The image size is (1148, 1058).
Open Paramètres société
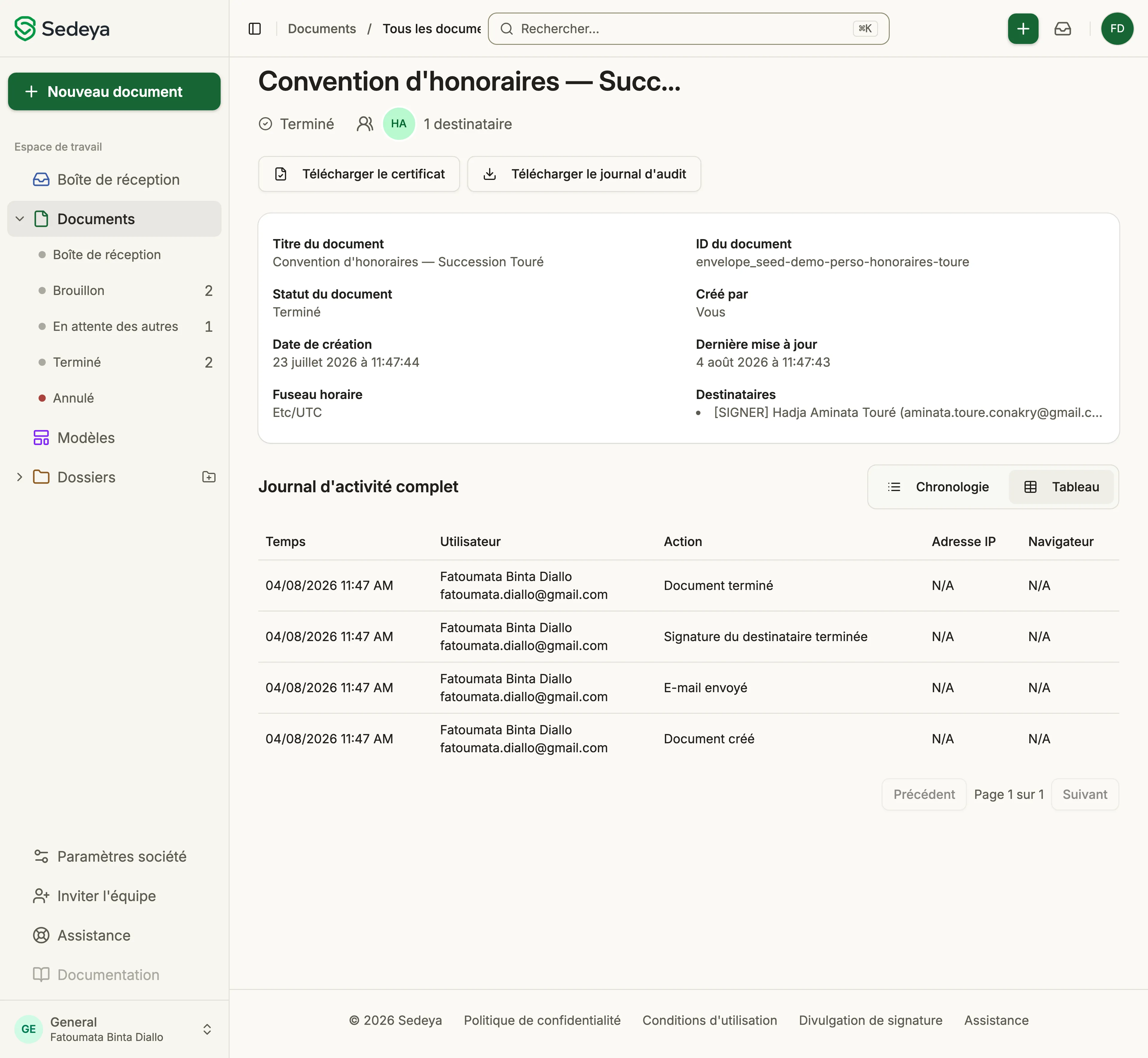pyautogui.click(x=121, y=857)
